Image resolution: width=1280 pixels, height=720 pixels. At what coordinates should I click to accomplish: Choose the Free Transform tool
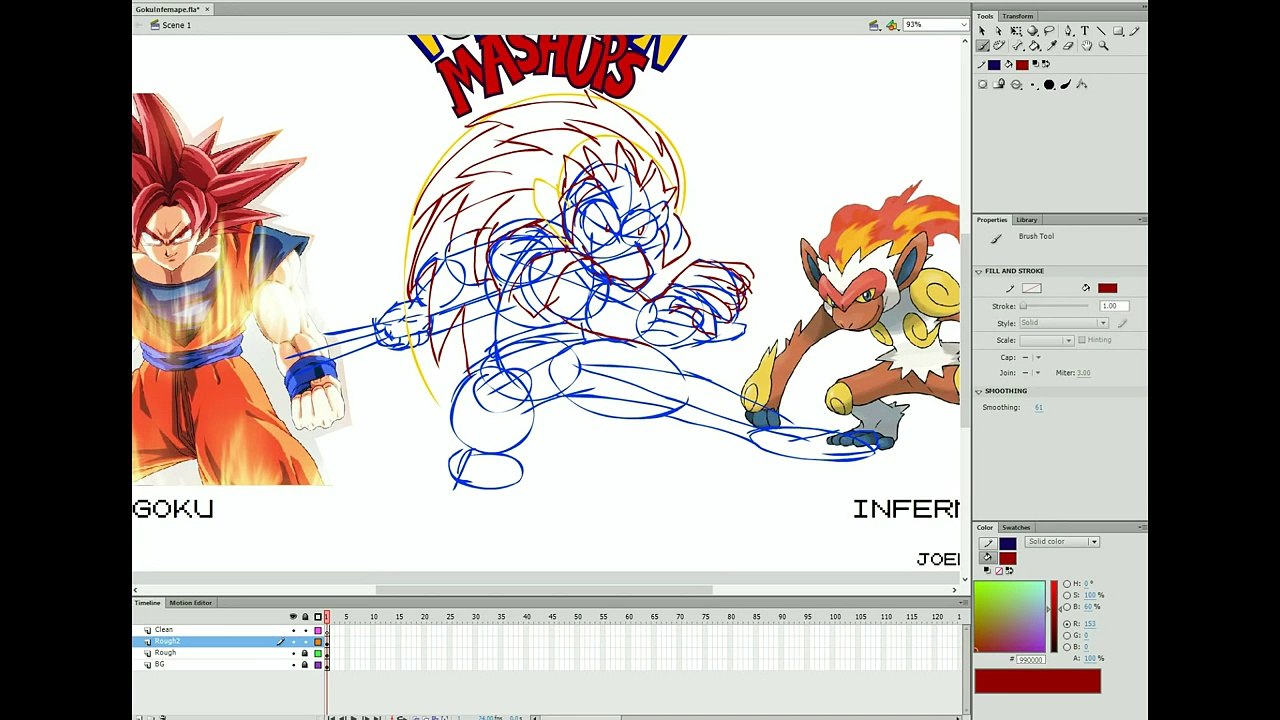(1016, 31)
